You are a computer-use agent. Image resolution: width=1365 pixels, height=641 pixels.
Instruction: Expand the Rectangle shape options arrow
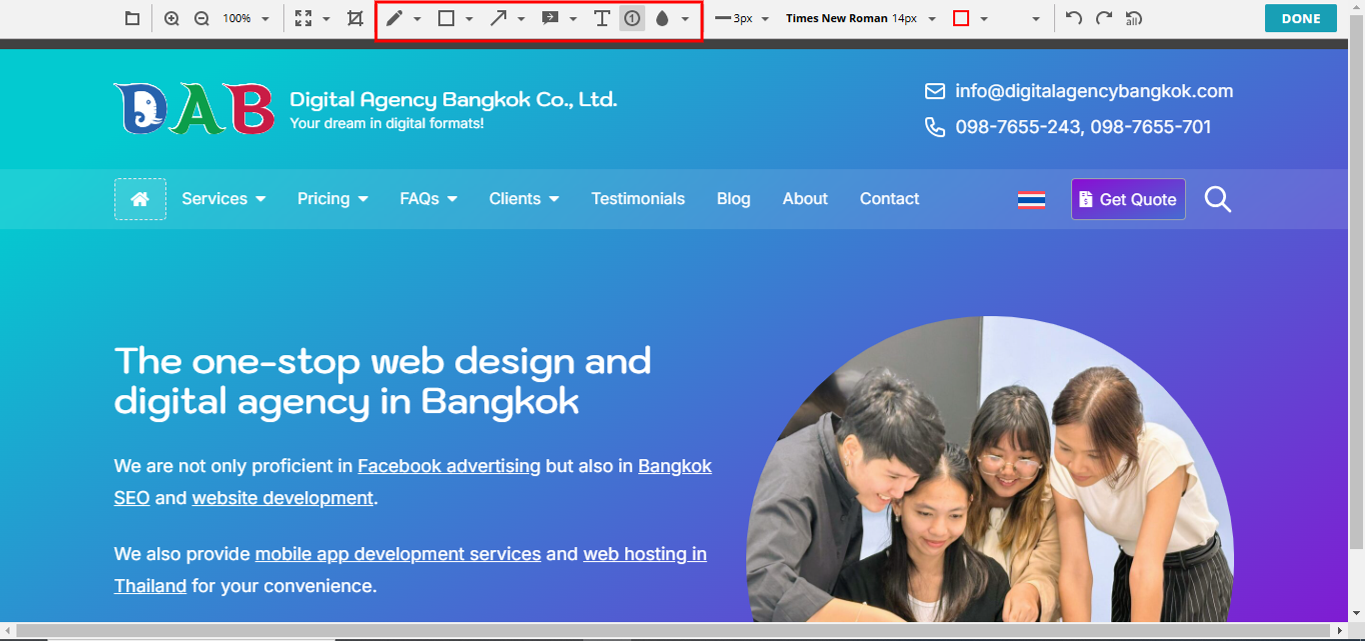click(x=469, y=19)
